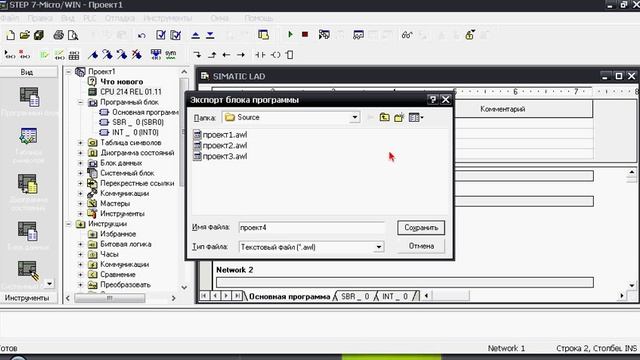This screenshot has width=640, height=360.
Task: Select file проект3.awl
Action: (220, 156)
